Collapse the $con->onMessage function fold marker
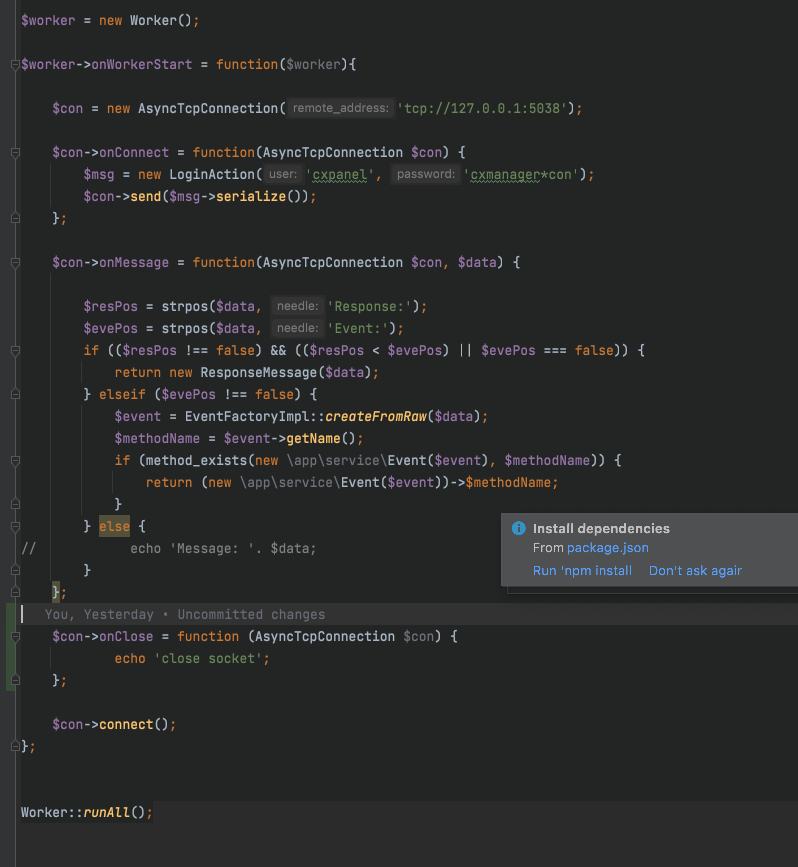 coord(15,263)
